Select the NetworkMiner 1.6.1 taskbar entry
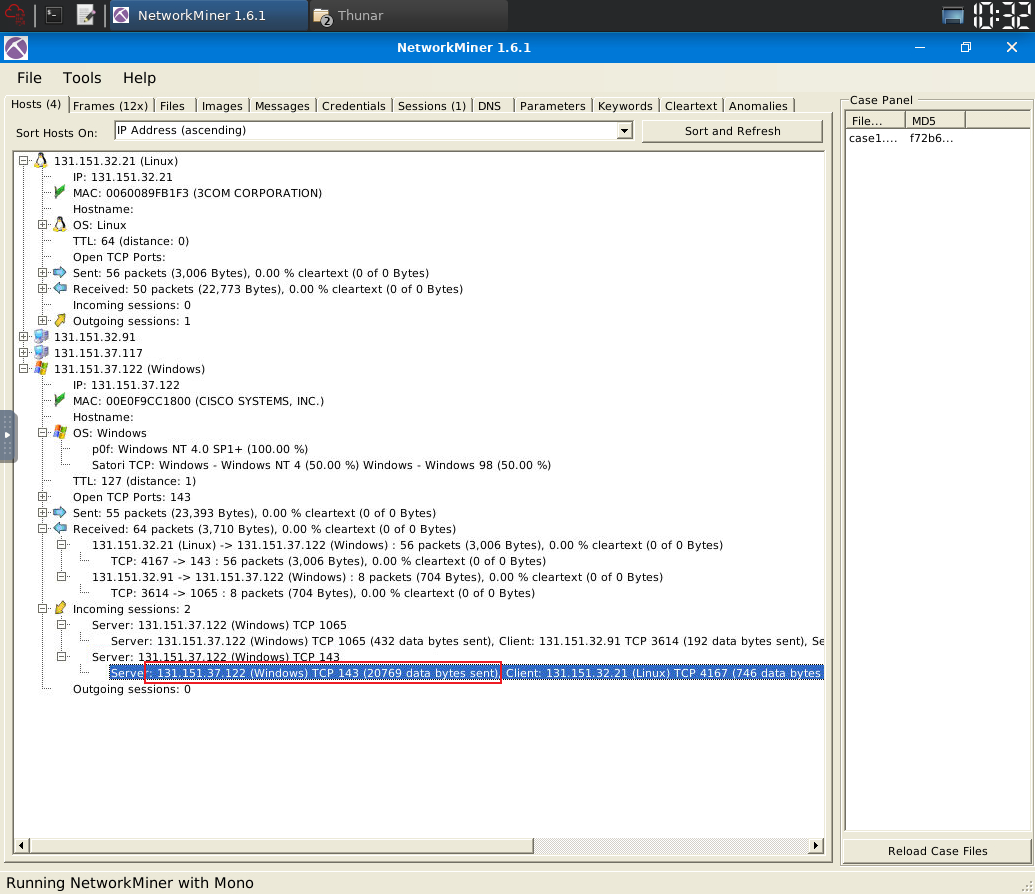 pos(208,15)
